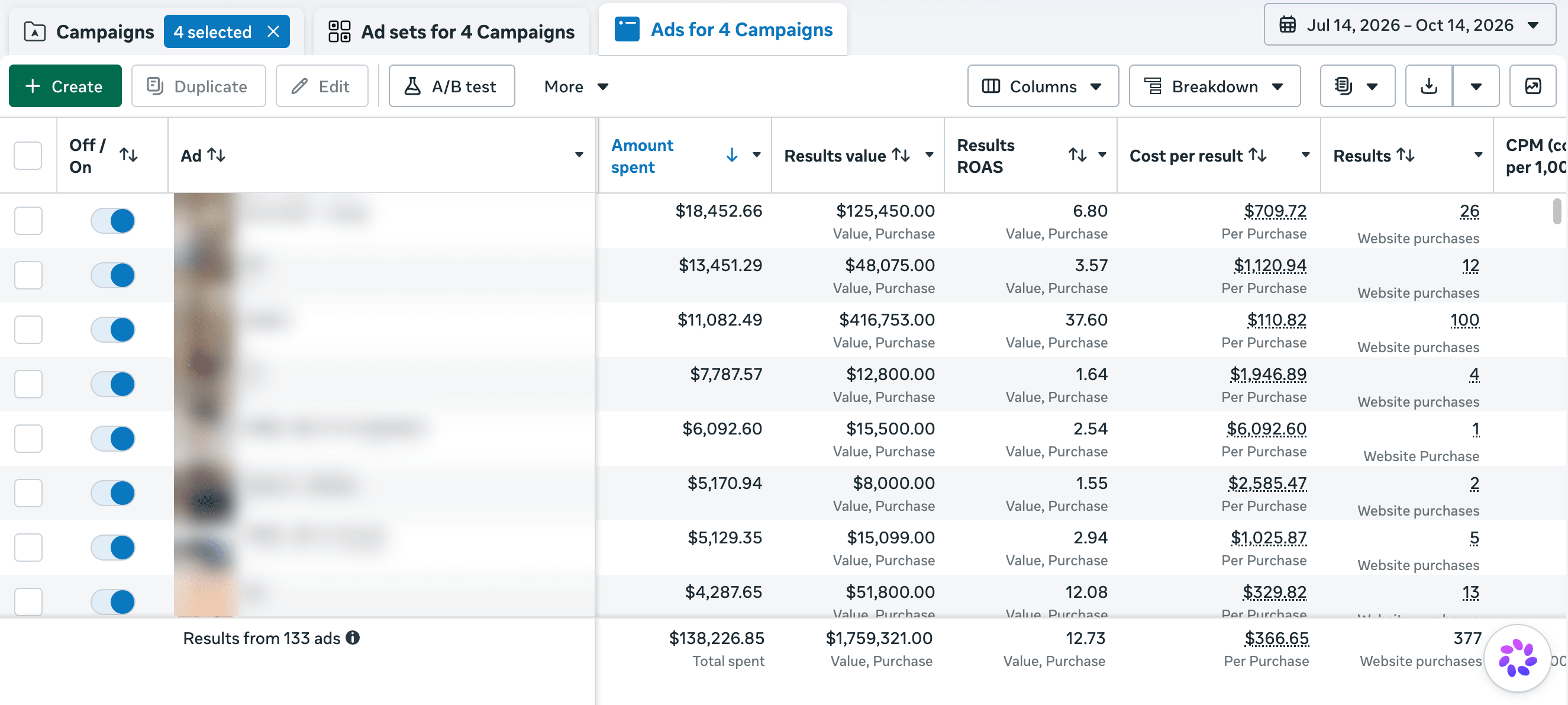Sort by Off / On column arrows
The image size is (1568, 705).
pyautogui.click(x=128, y=154)
